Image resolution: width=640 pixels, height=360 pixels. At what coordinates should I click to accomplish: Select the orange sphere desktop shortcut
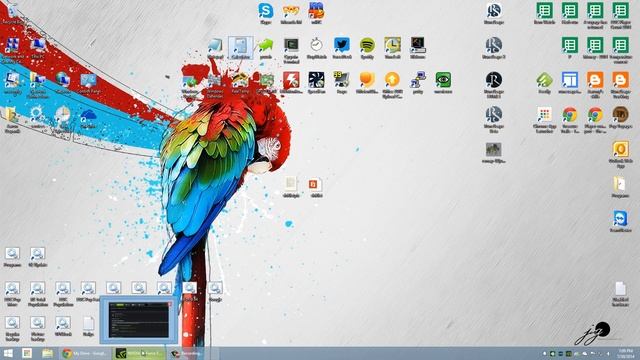tap(367, 80)
